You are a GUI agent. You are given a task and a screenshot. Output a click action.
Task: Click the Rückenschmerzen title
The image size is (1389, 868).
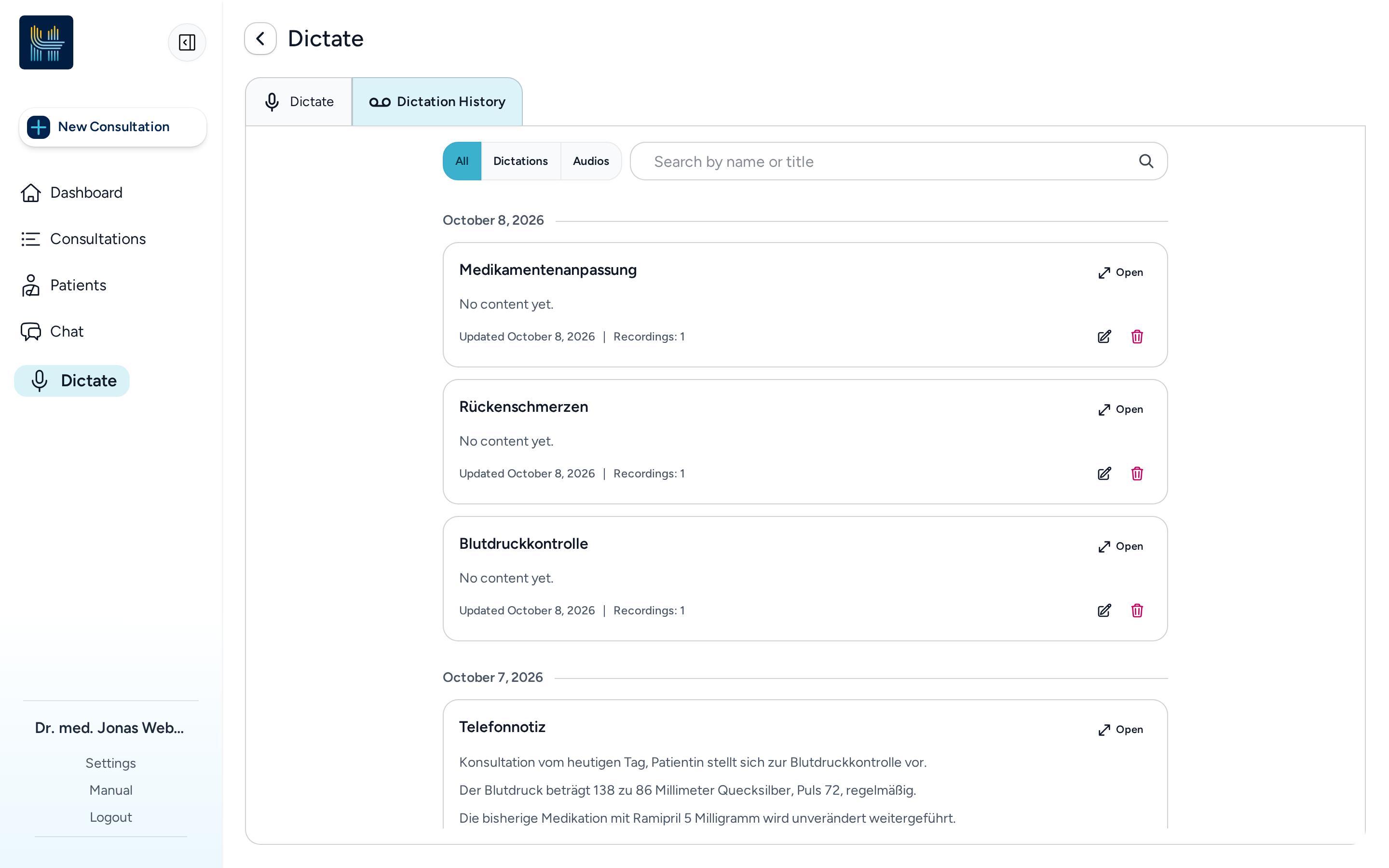(x=523, y=407)
